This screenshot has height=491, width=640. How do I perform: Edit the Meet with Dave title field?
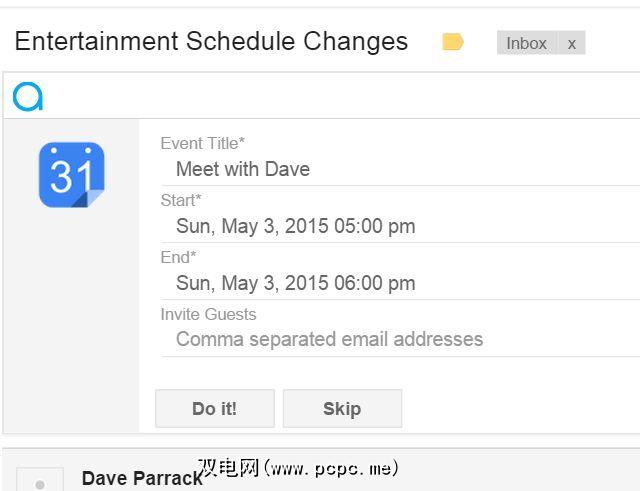[x=400, y=169]
